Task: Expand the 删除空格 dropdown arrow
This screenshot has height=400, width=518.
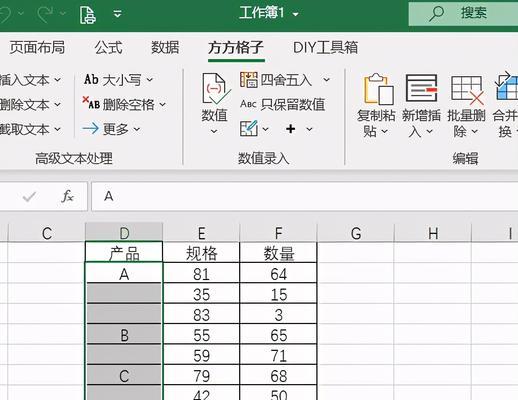Action: click(162, 105)
